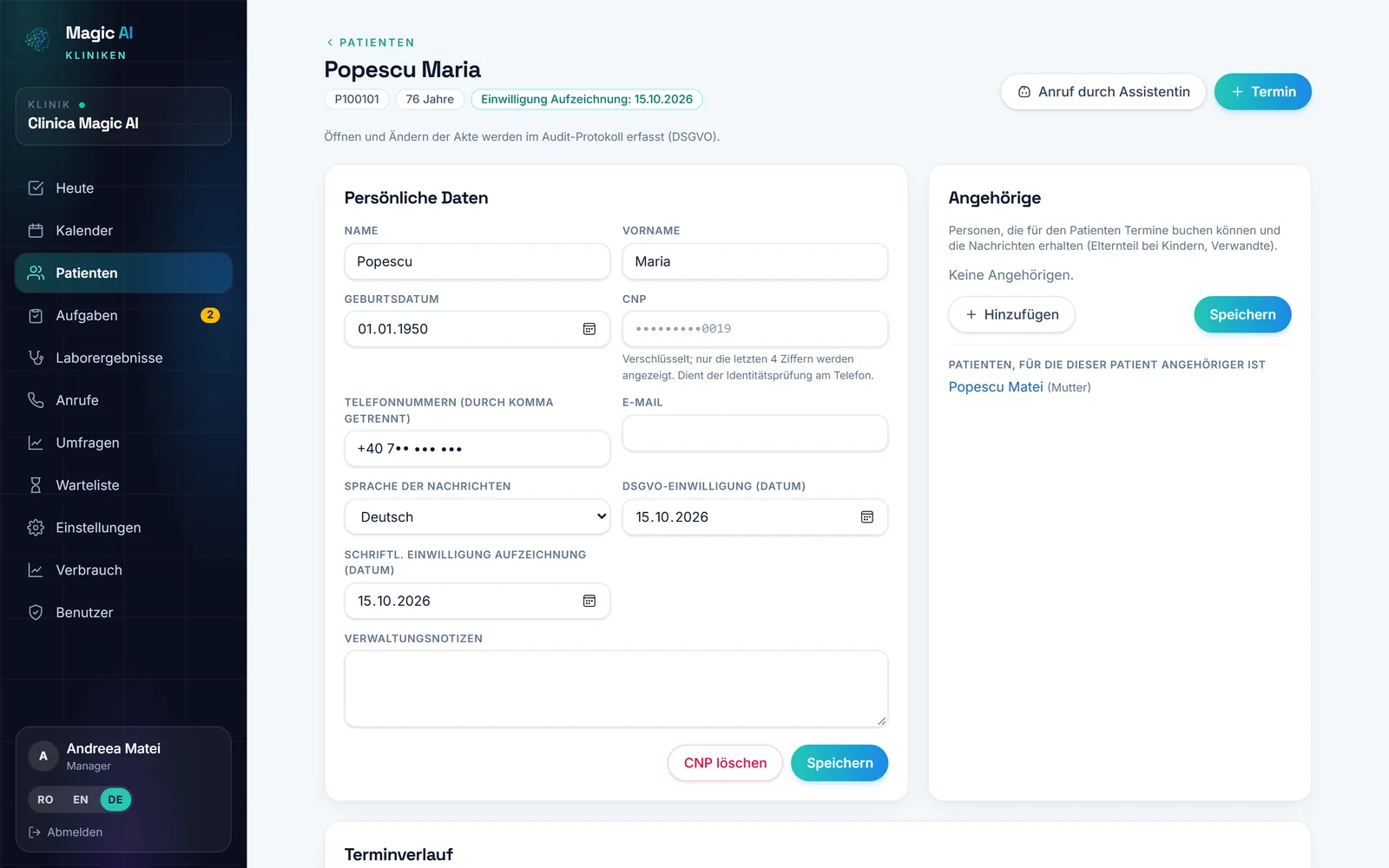Click the Abmelden logout icon
This screenshot has height=868, width=1389.
pos(35,832)
